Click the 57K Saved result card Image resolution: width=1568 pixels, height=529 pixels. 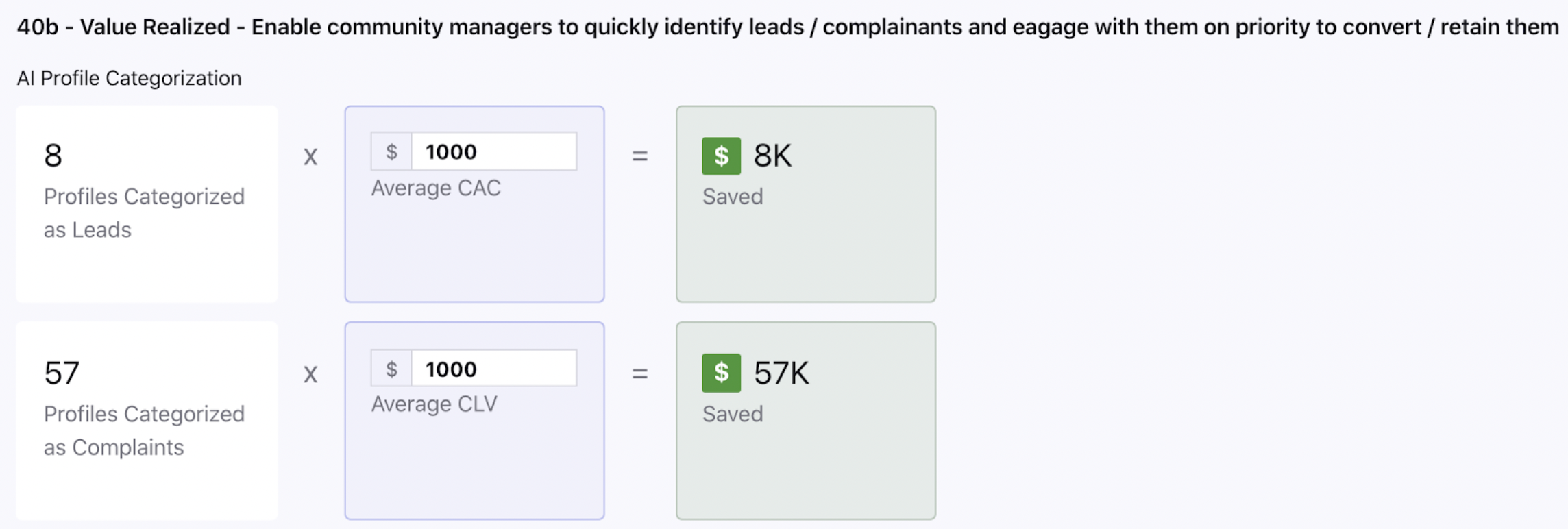(x=806, y=421)
